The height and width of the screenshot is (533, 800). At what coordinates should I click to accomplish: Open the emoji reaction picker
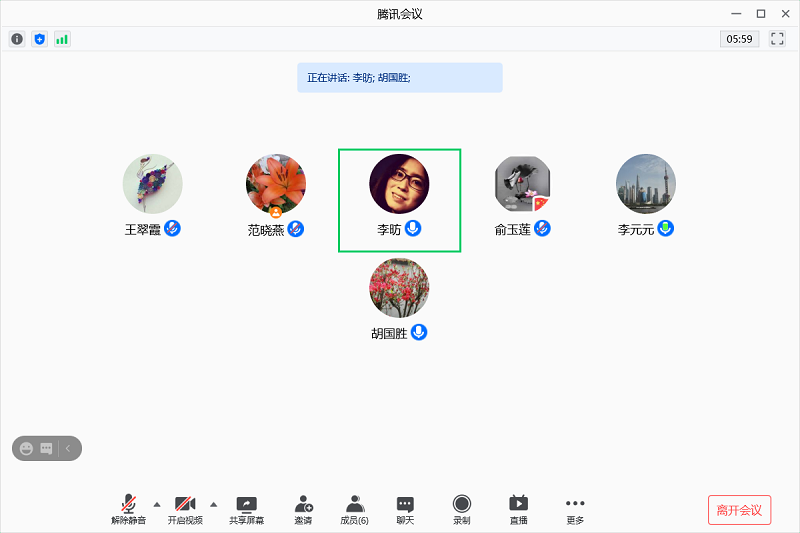(27, 449)
